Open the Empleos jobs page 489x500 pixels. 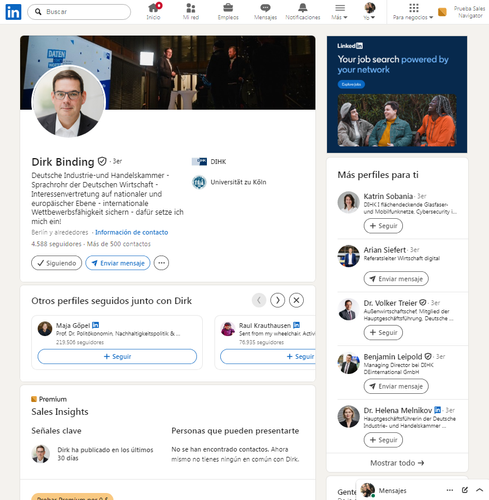228,12
